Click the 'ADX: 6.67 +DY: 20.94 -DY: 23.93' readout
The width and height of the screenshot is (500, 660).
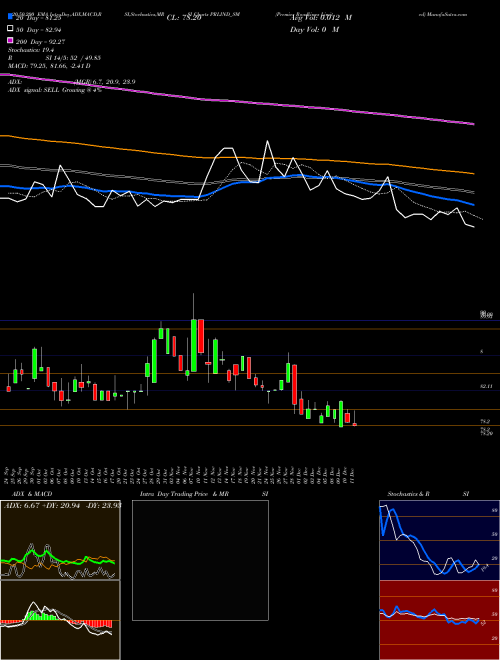(62, 505)
